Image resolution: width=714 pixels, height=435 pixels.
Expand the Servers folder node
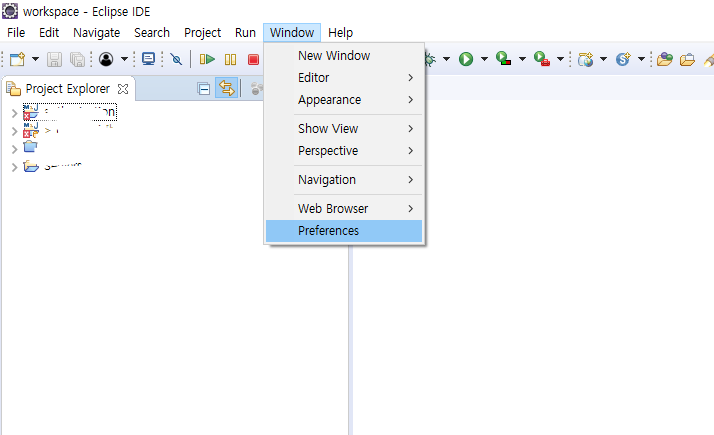pyautogui.click(x=14, y=167)
